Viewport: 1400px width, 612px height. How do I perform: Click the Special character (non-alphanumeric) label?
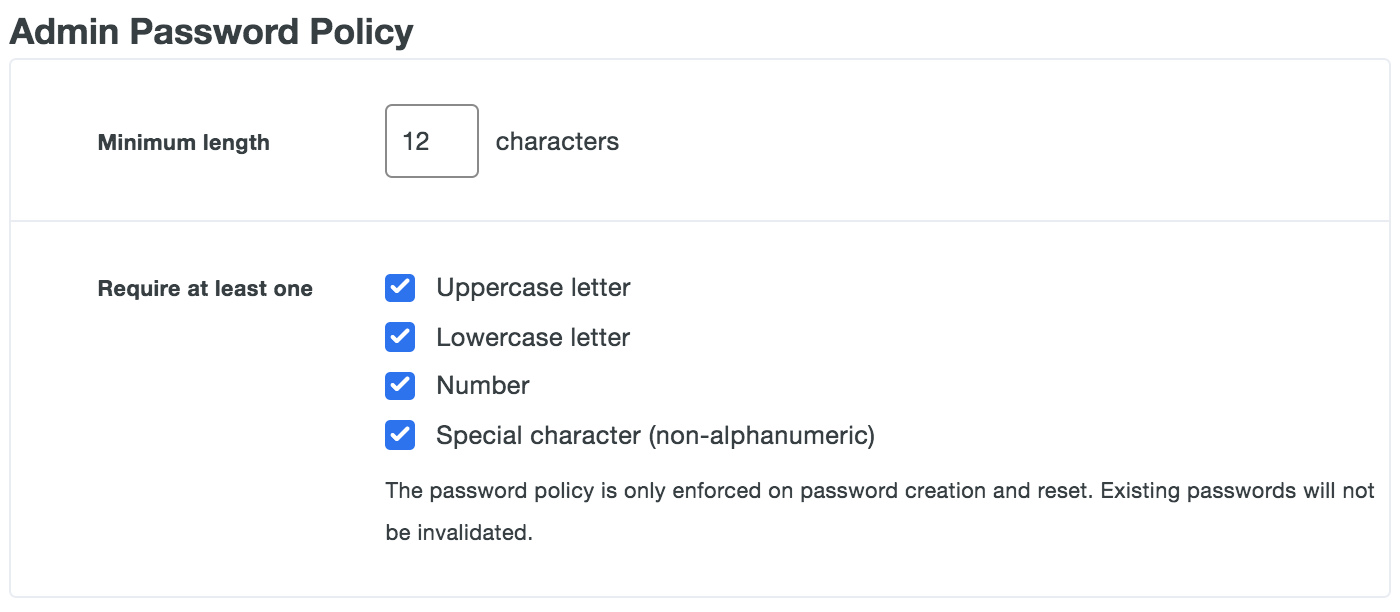(654, 435)
